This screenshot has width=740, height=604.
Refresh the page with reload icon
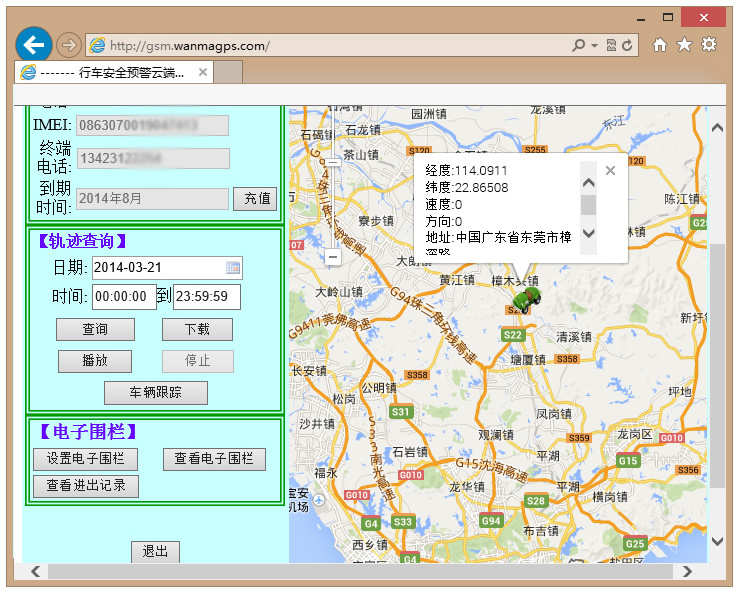627,46
